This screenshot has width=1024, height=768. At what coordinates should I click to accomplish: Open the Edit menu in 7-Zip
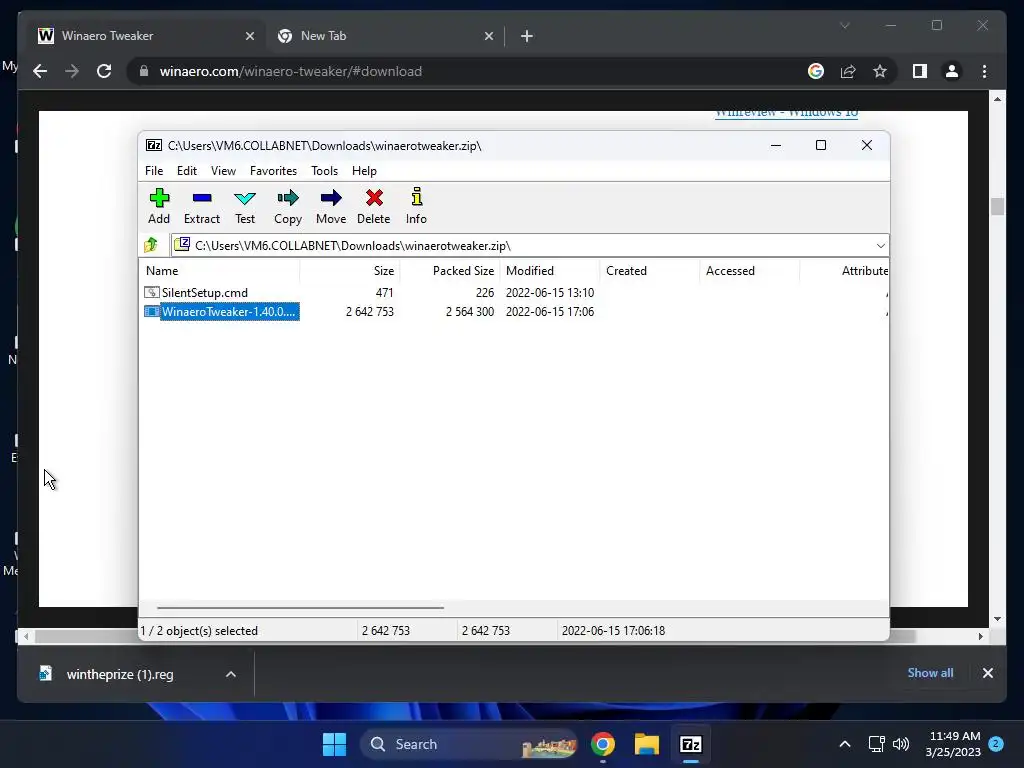click(187, 170)
